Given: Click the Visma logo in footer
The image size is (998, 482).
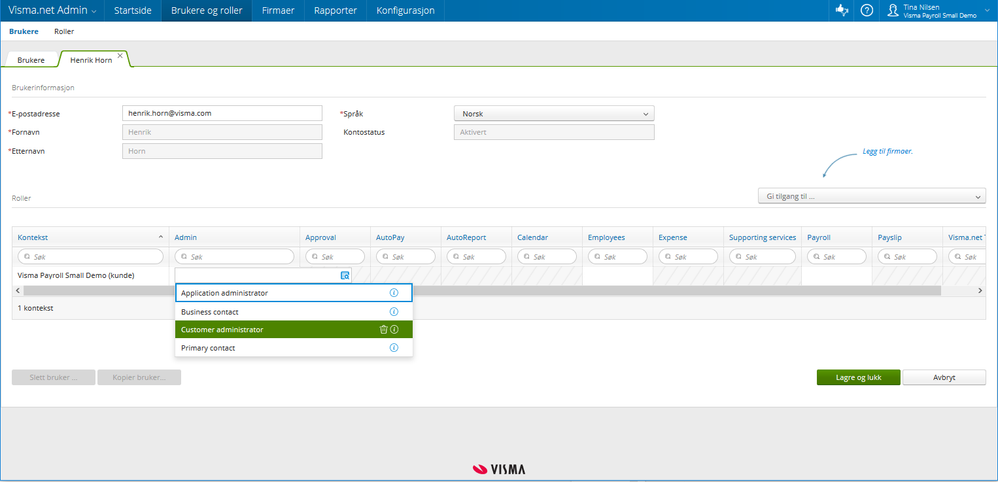Looking at the screenshot, I should click(499, 469).
